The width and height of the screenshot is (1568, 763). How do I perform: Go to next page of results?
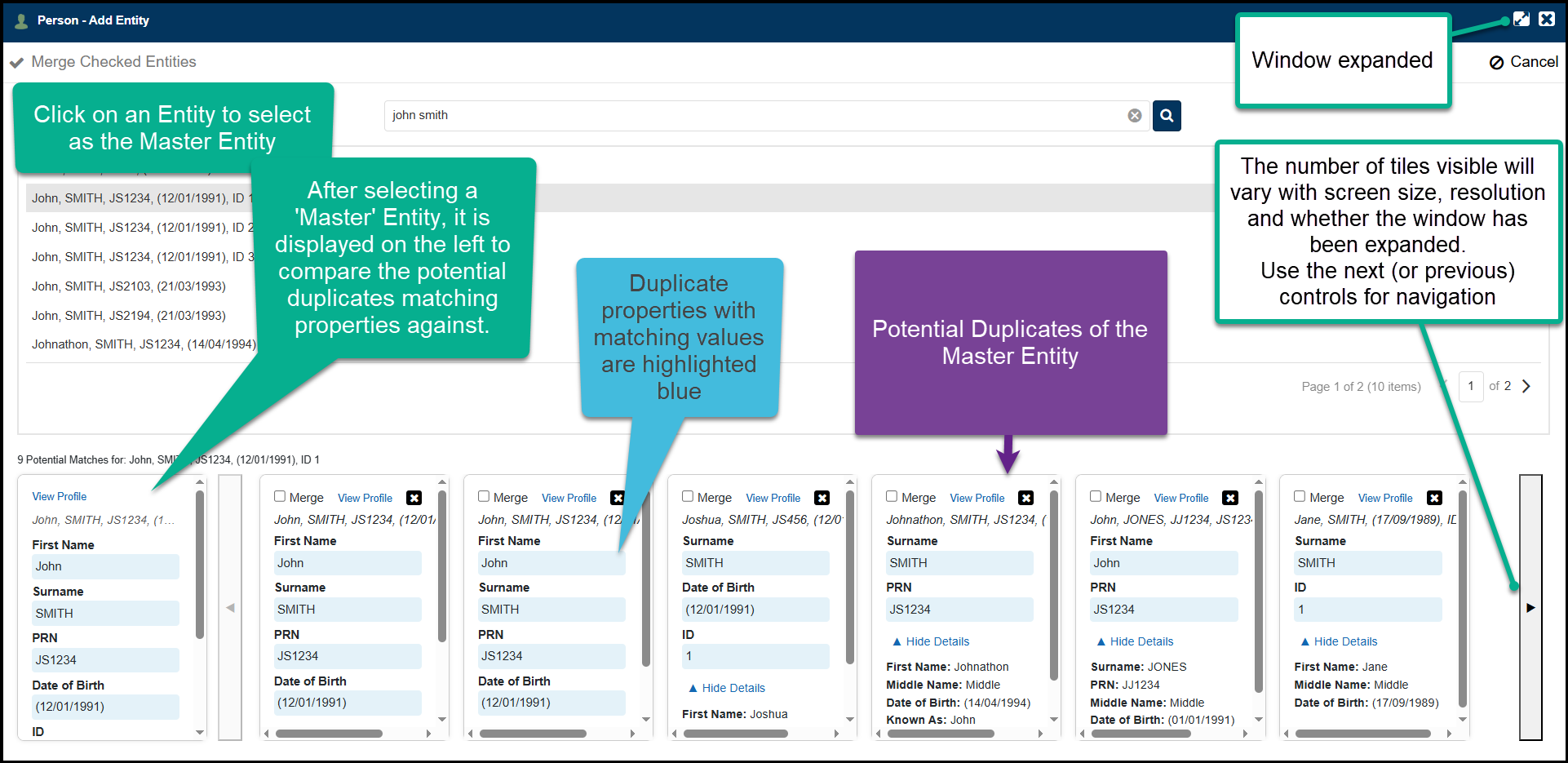(x=1526, y=386)
